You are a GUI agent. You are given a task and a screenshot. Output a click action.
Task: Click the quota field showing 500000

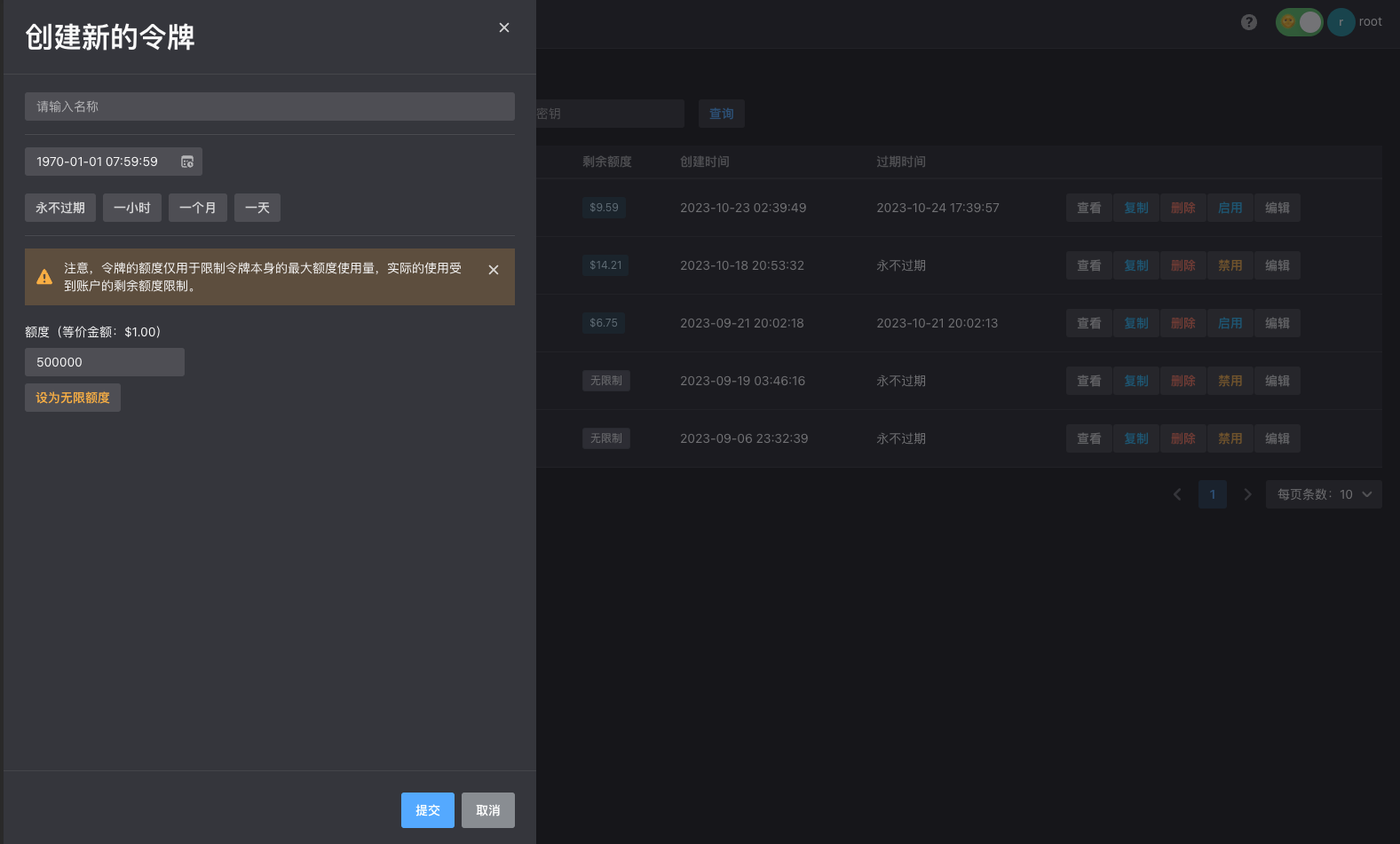tap(105, 362)
